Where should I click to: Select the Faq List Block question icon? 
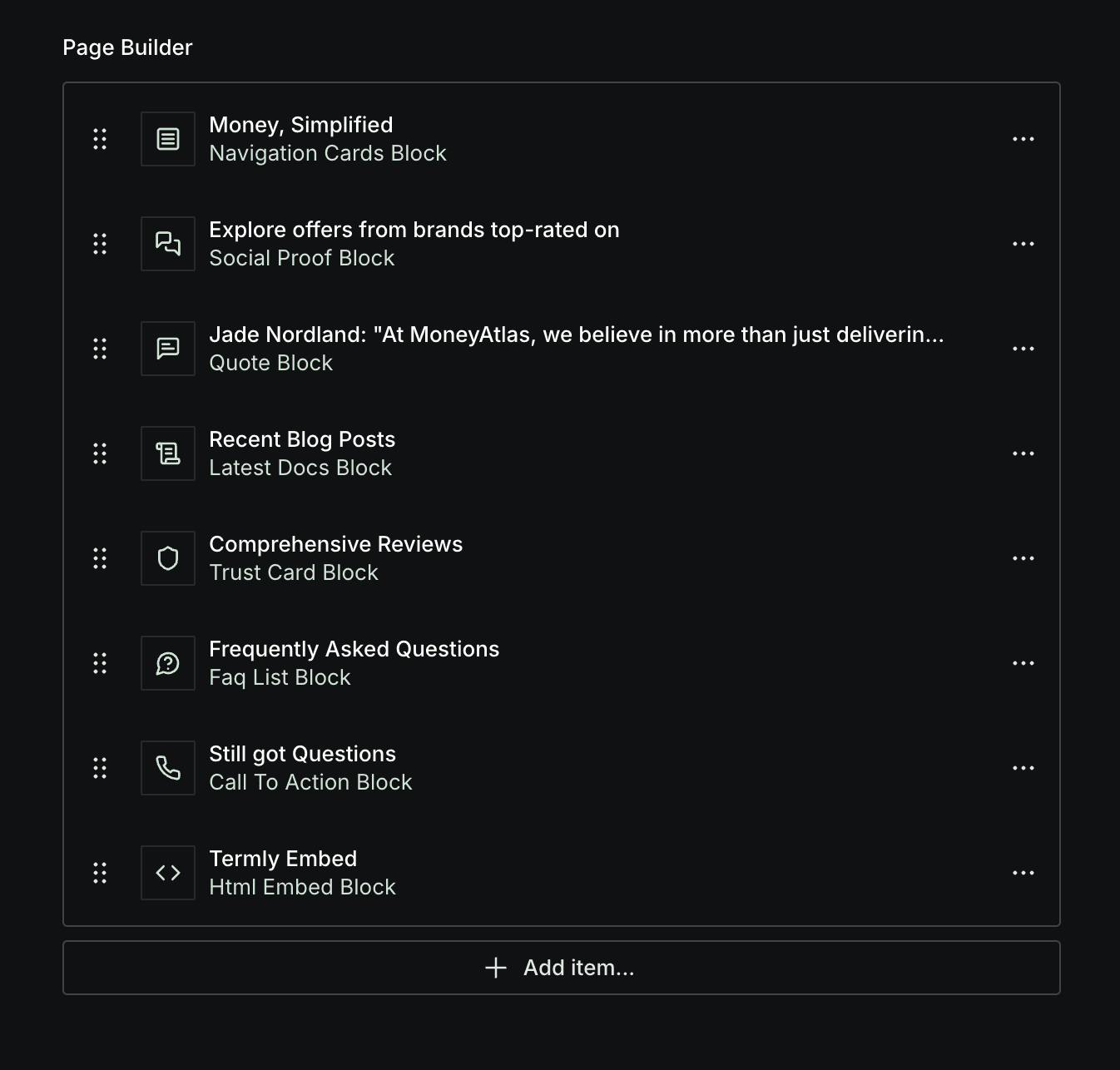[168, 663]
